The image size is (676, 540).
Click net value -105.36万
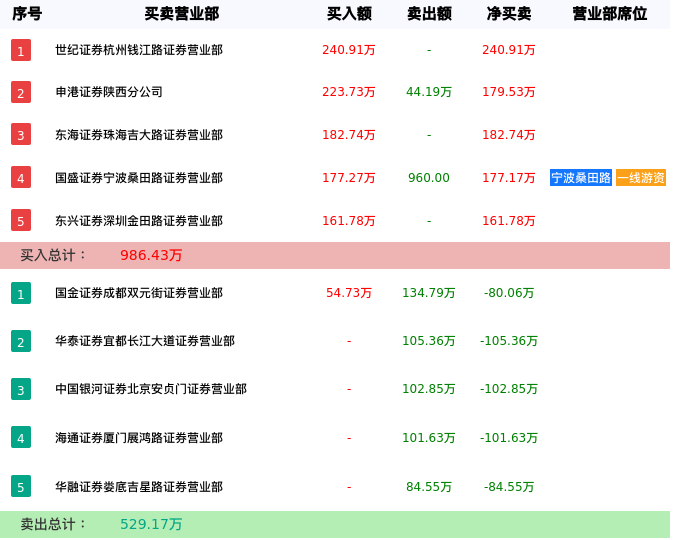[509, 341]
